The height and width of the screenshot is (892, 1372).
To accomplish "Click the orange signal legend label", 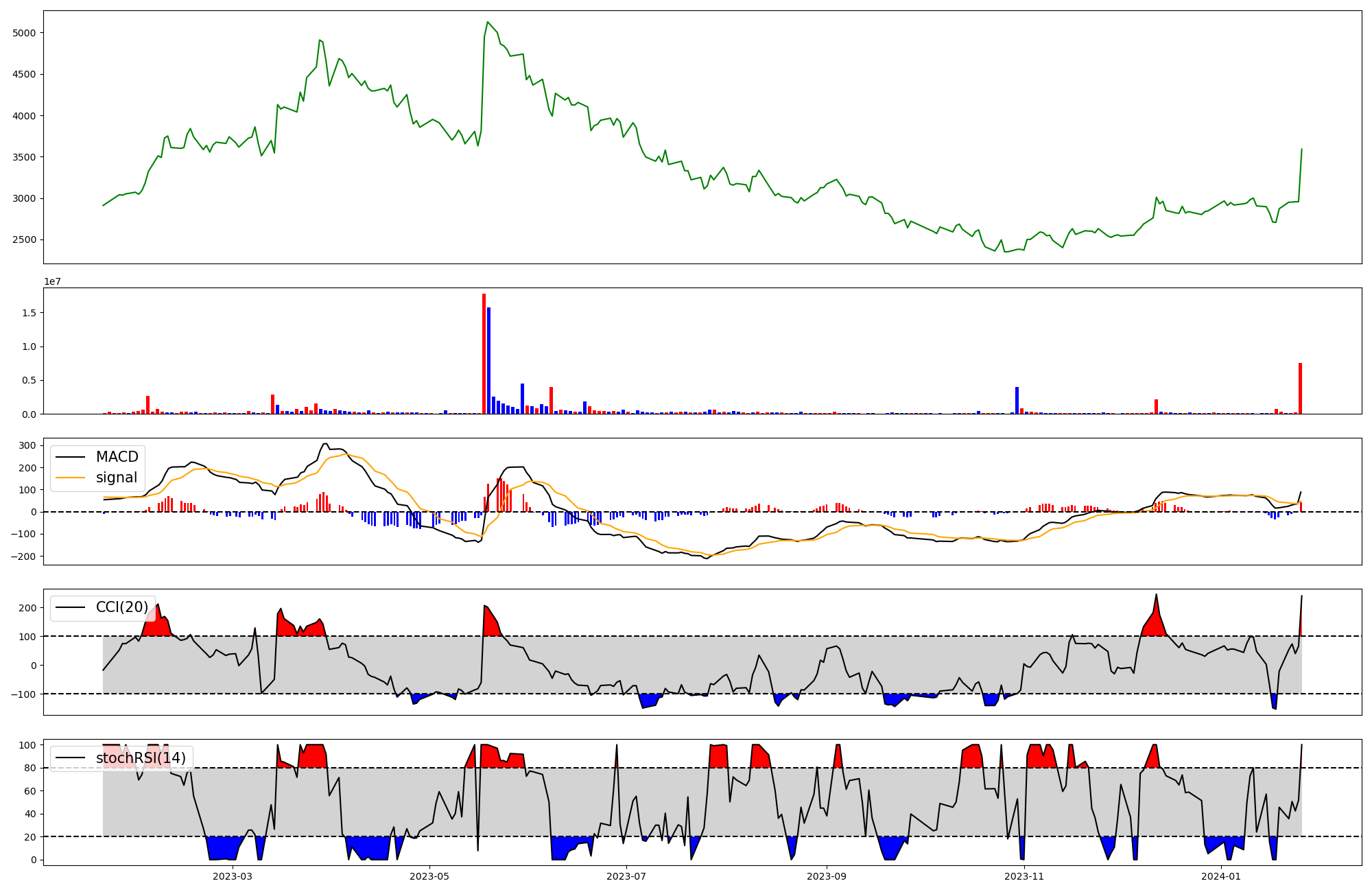I will 117,478.
